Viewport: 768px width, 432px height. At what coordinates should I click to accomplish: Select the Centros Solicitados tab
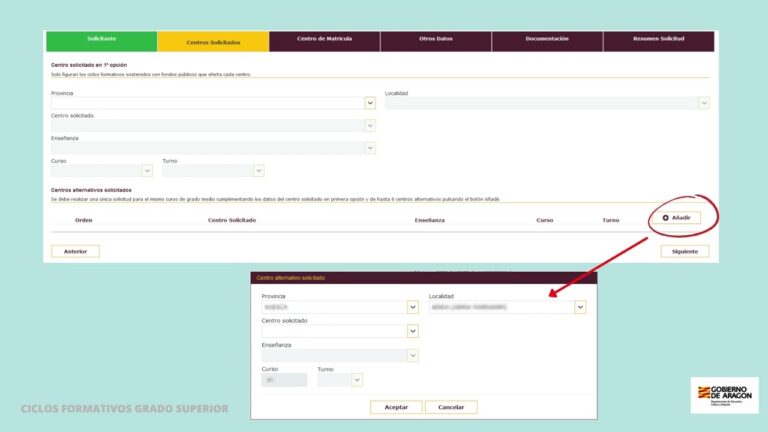click(213, 41)
